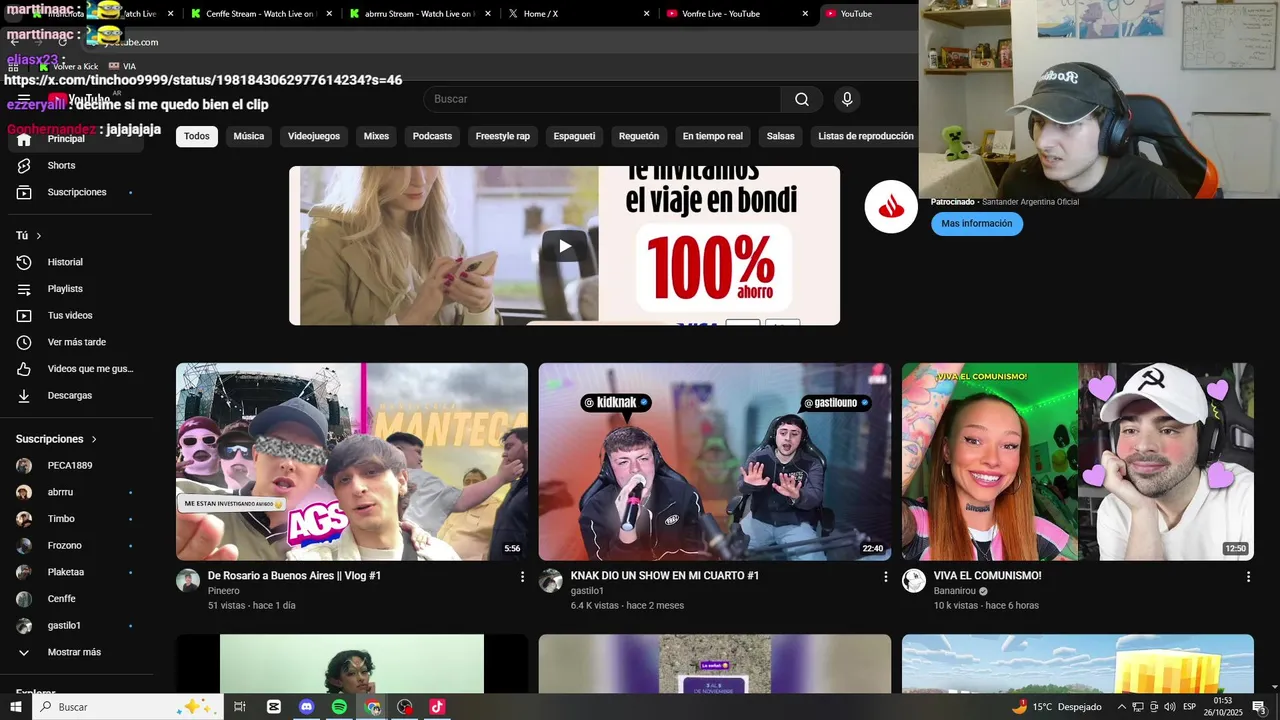Click Santander logo on sponsored ad
Screen dimensions: 1280x720
(x=891, y=207)
